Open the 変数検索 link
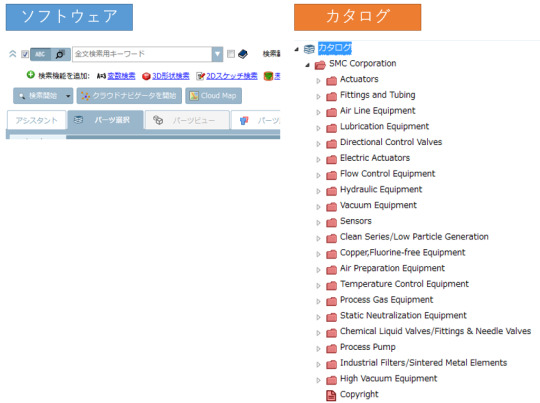The image size is (540, 403). [x=121, y=76]
